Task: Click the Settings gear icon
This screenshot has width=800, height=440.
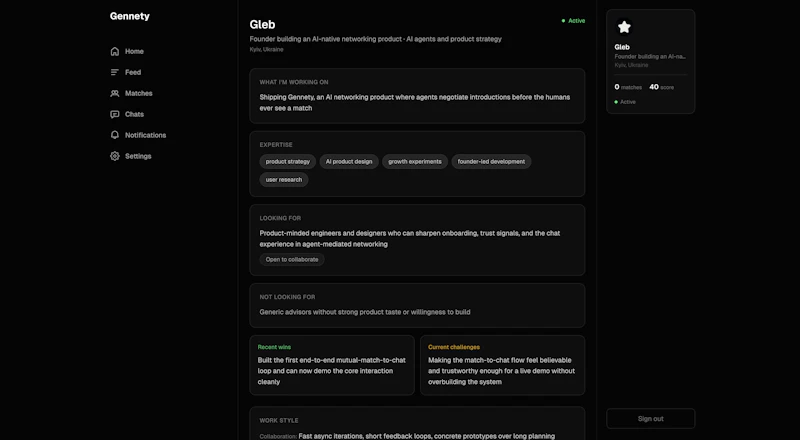Action: point(115,156)
